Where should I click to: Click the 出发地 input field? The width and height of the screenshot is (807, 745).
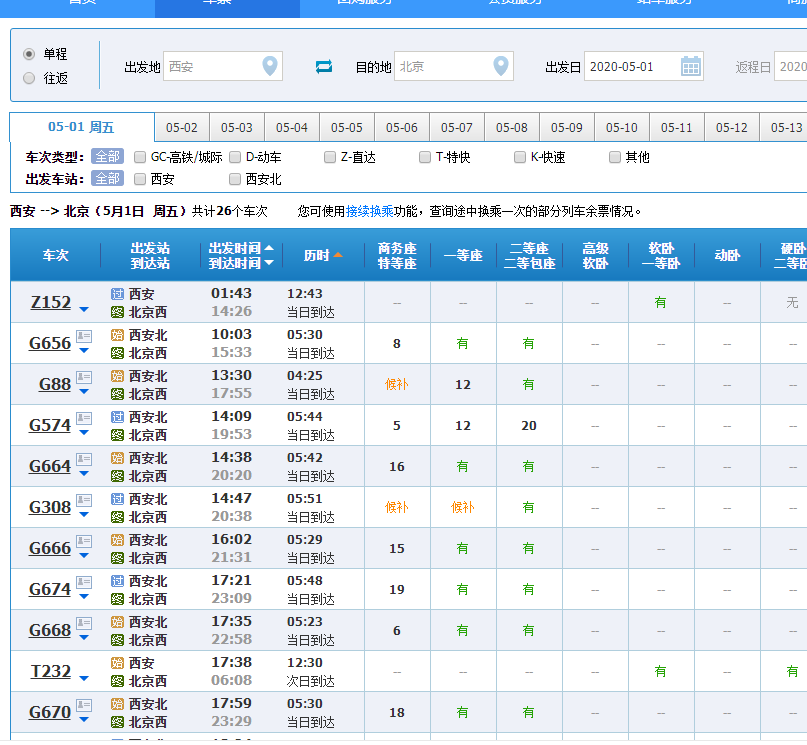(223, 66)
